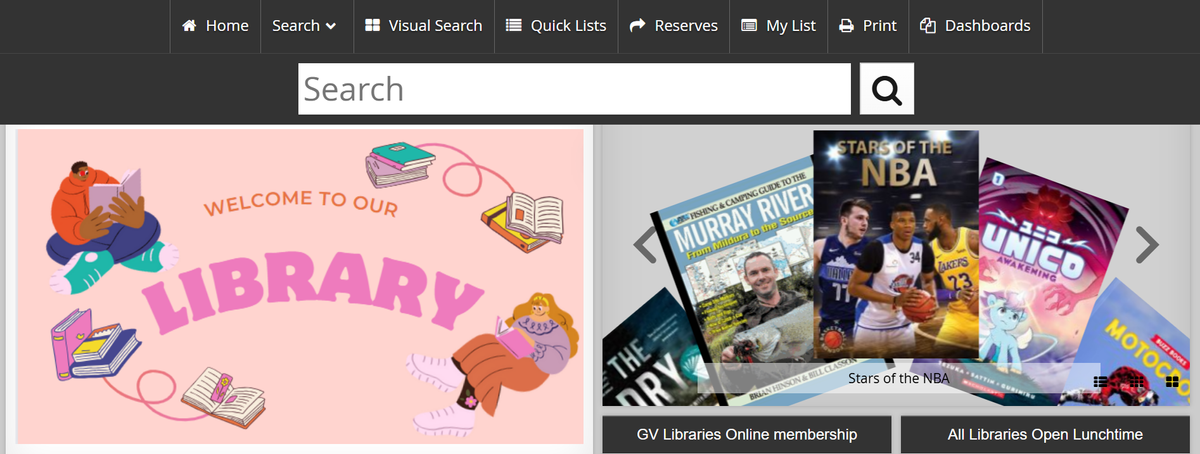The width and height of the screenshot is (1200, 454).
Task: Click GV Libraries Online membership button
Action: (746, 435)
